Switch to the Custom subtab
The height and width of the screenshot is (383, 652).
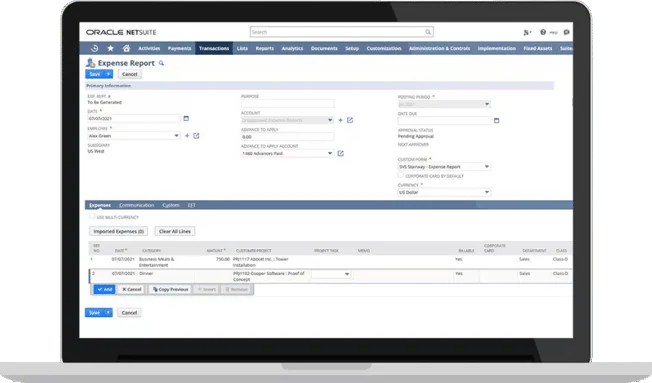[x=171, y=205]
